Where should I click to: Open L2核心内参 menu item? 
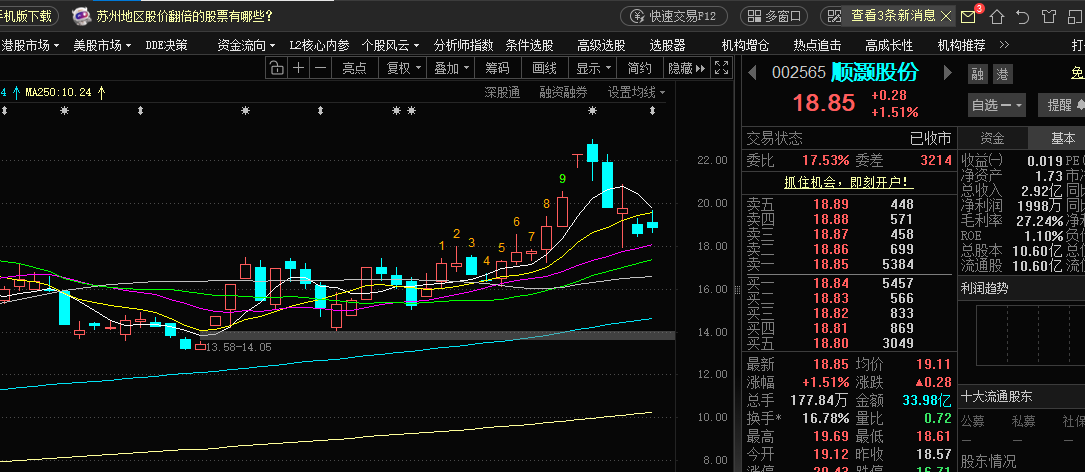[319, 46]
